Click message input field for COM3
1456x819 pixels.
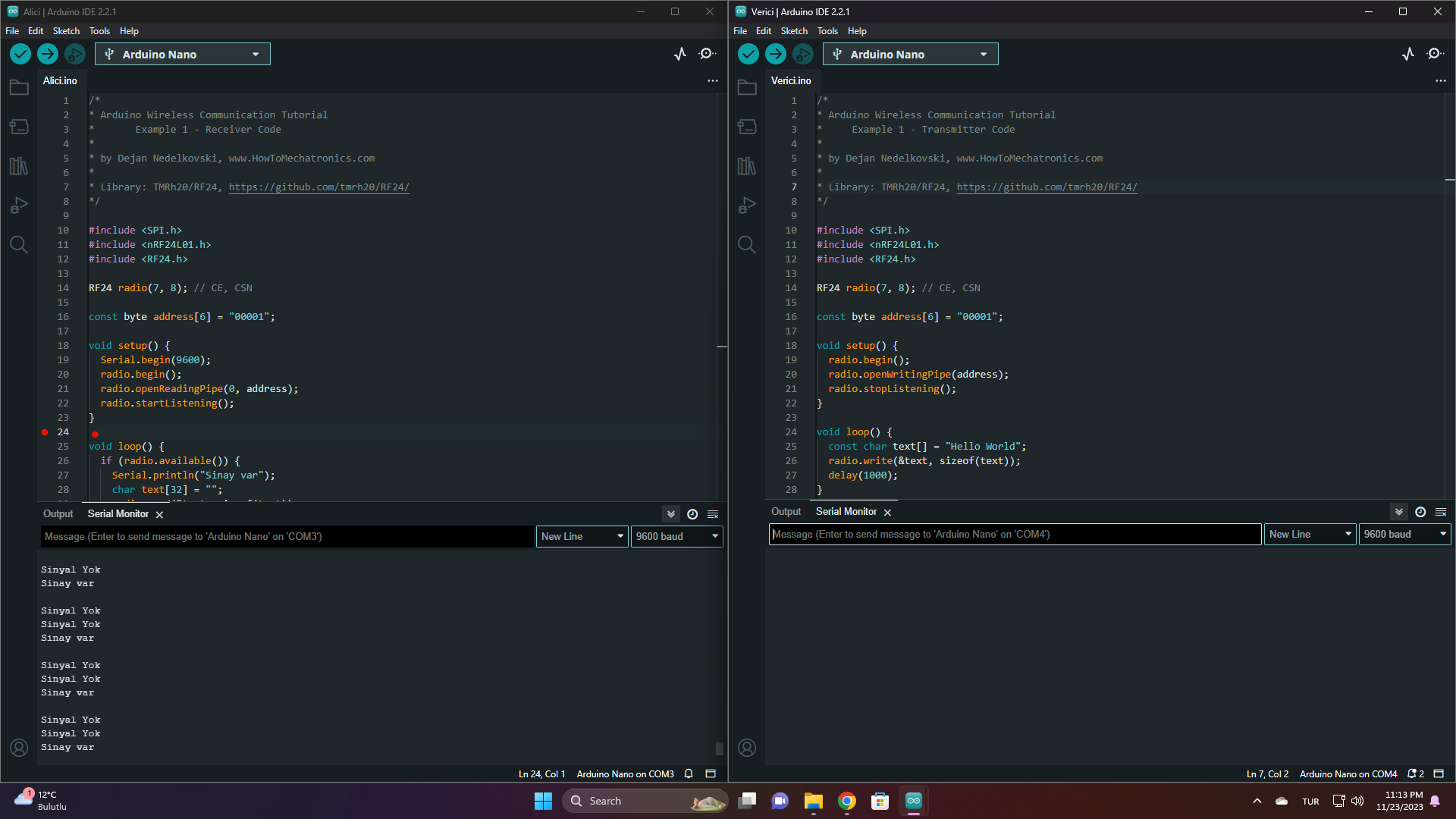287,536
